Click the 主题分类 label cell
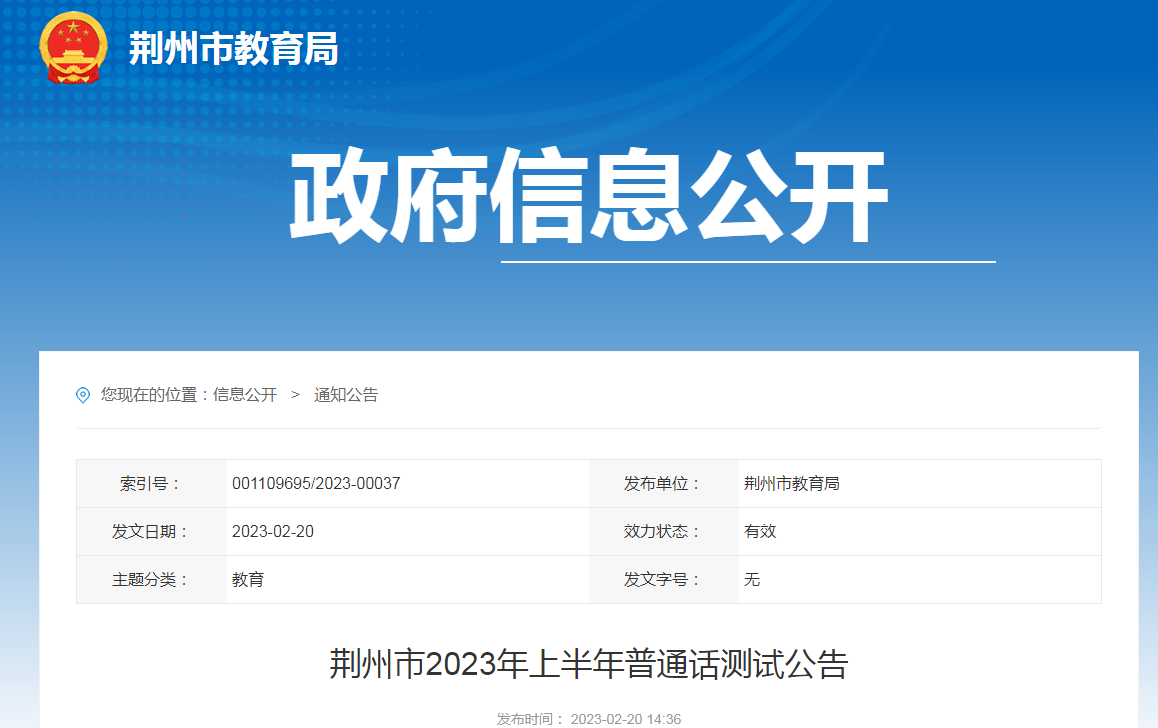 tap(151, 580)
